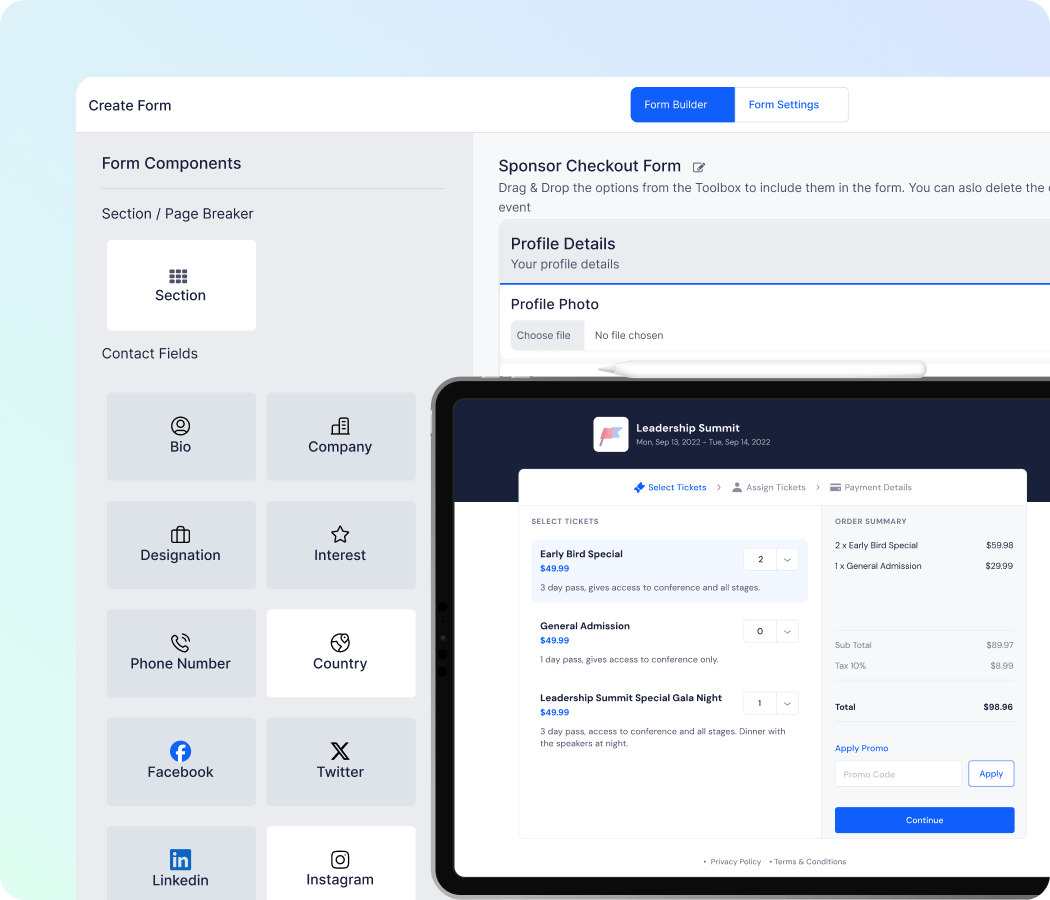The height and width of the screenshot is (900, 1050).
Task: Click the Continue button
Action: point(924,820)
